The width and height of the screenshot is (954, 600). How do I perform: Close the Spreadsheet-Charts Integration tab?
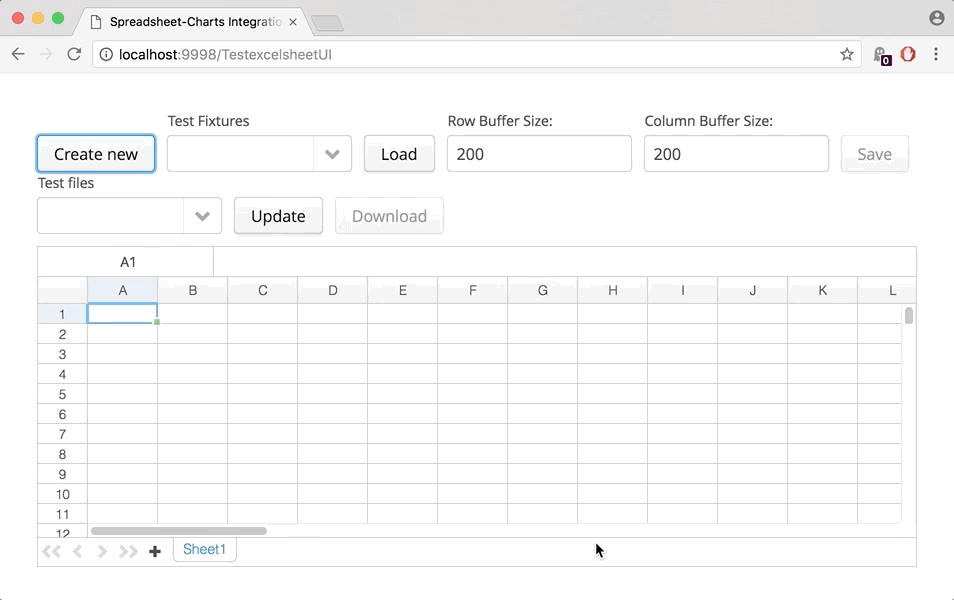(x=293, y=22)
